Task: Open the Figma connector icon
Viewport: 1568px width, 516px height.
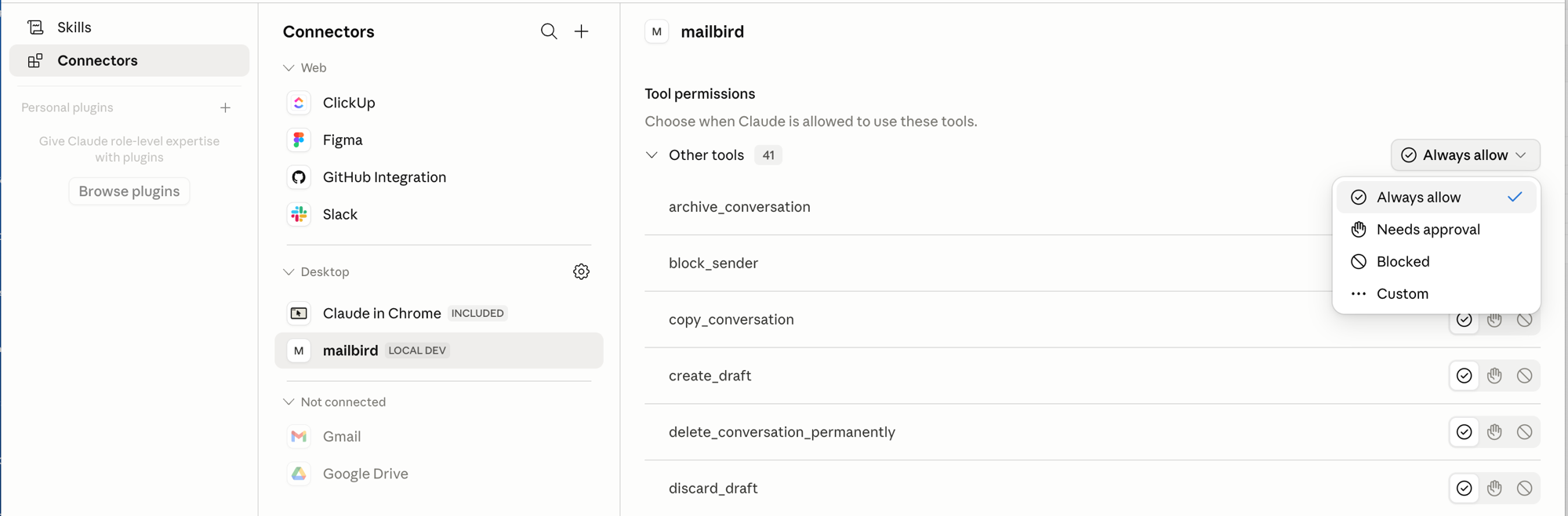Action: click(299, 140)
